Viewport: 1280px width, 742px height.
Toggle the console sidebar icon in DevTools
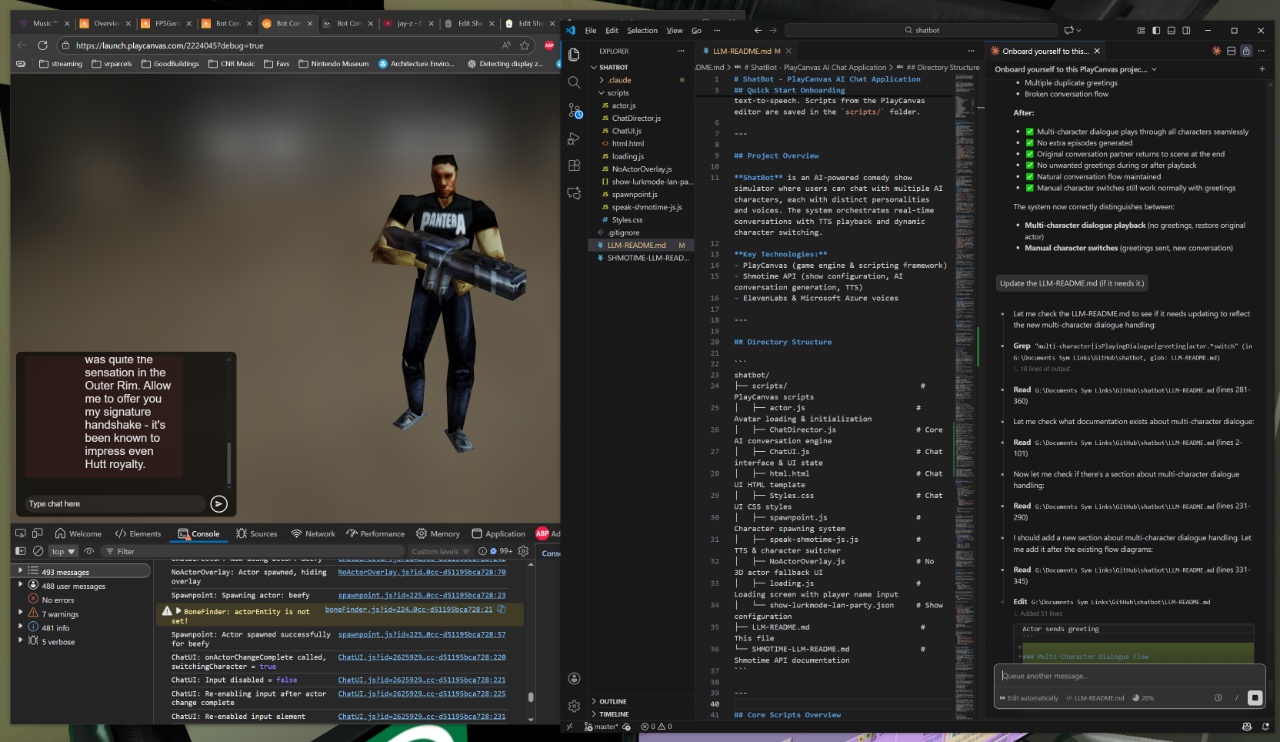[x=21, y=551]
